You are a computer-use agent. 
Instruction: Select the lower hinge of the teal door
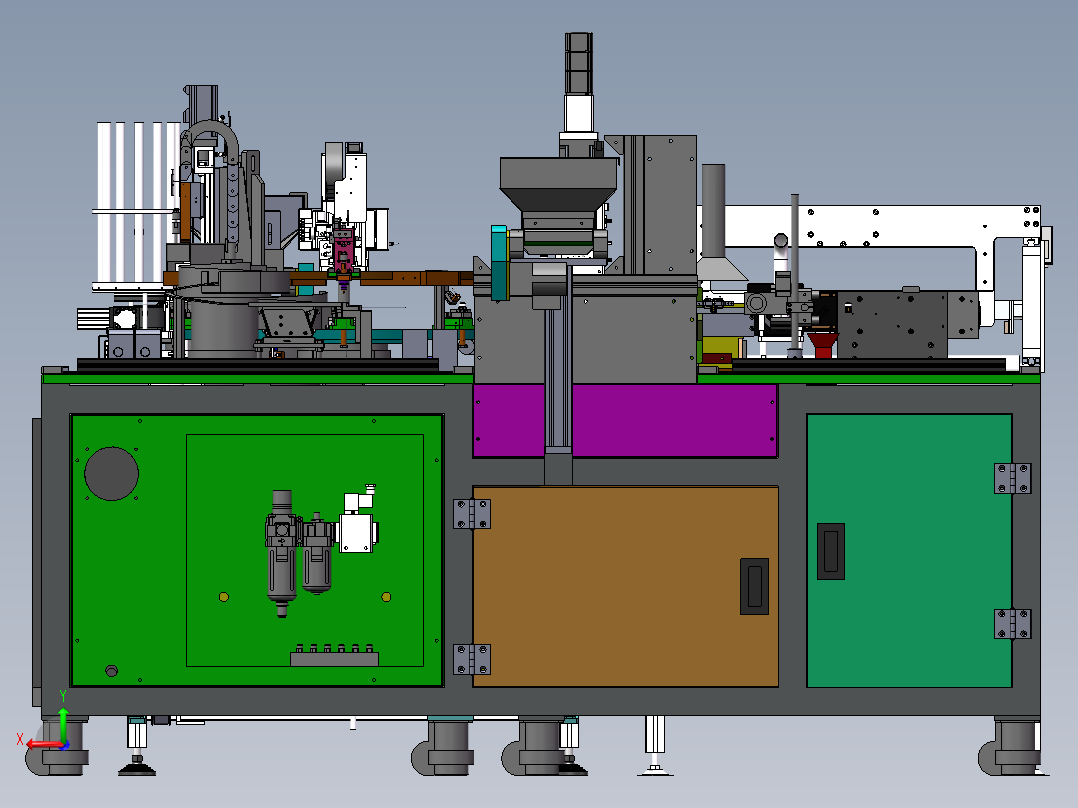click(x=1013, y=624)
